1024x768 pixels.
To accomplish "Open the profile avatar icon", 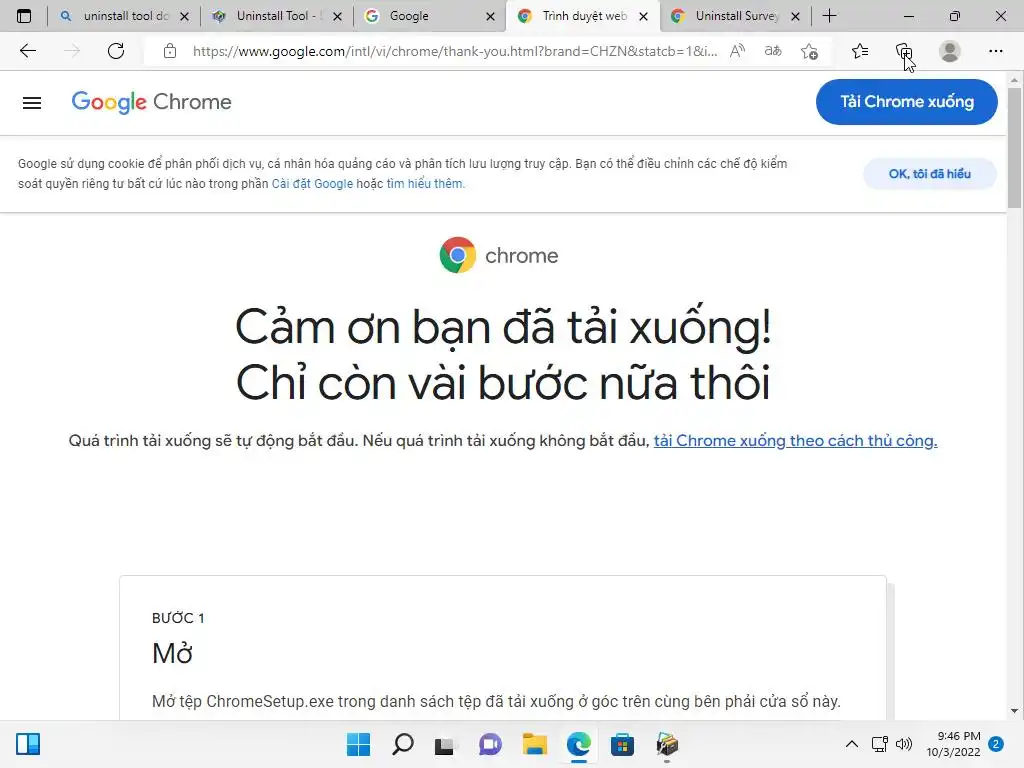I will (x=950, y=51).
